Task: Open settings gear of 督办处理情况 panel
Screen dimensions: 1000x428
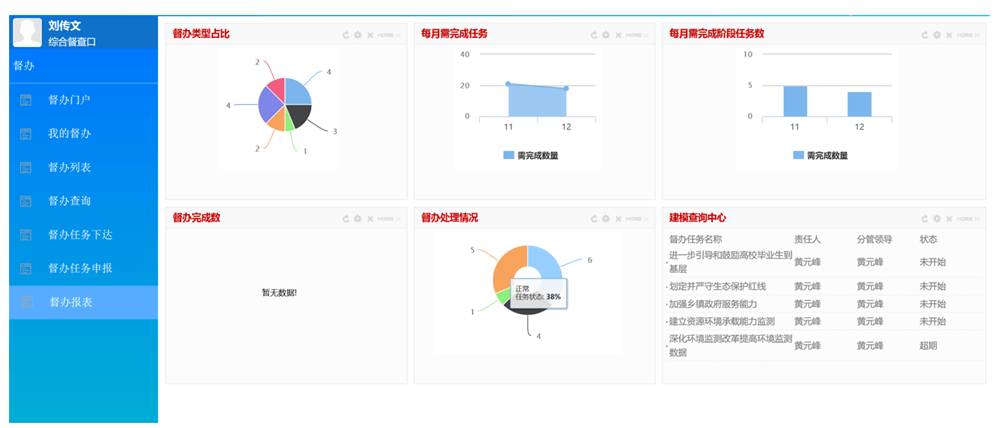Action: [606, 218]
